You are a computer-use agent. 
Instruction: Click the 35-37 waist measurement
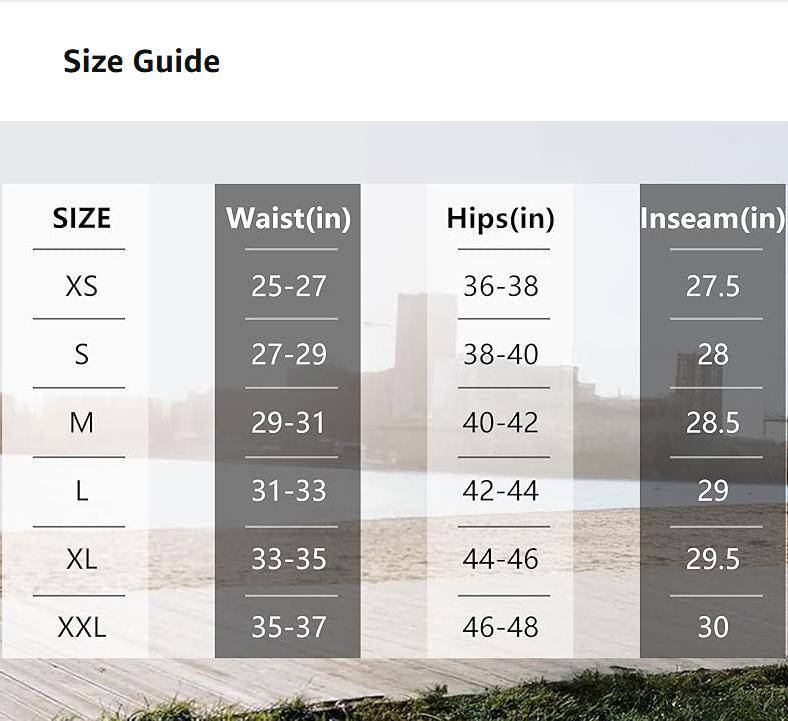pyautogui.click(x=288, y=627)
